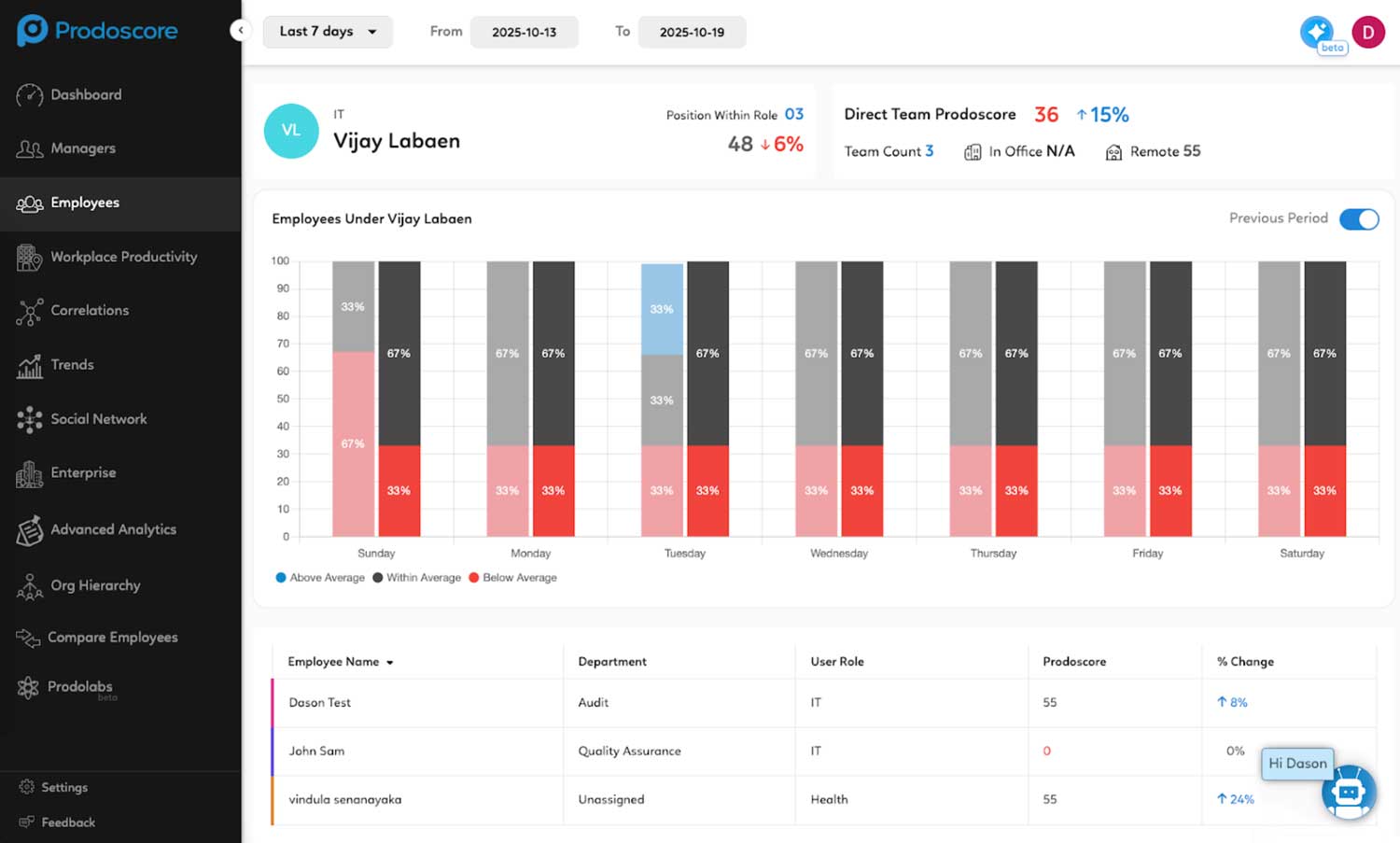Open Dason Test employee row
Viewport: 1400px width, 843px height.
point(320,703)
